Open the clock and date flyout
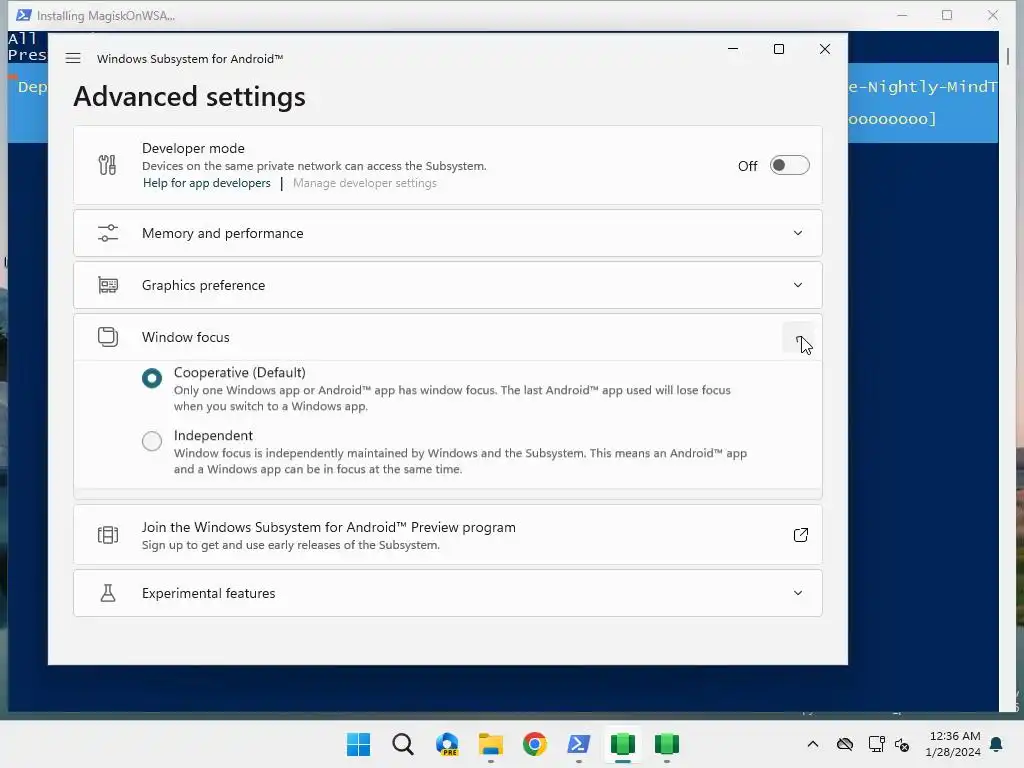 (x=953, y=744)
